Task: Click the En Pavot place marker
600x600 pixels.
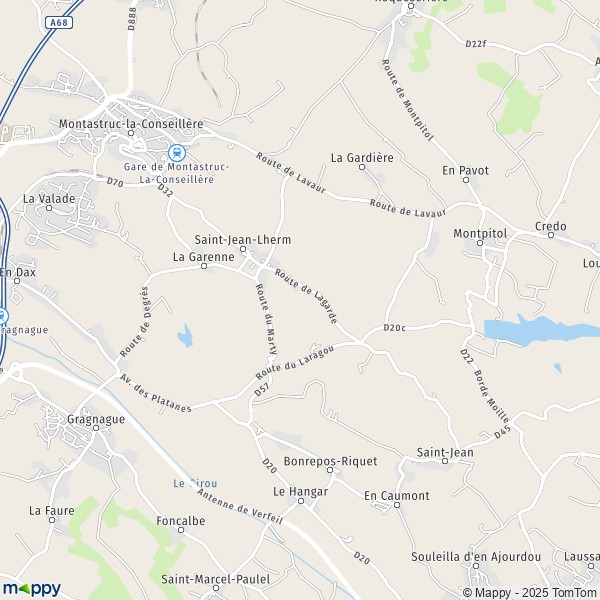Action: pos(466,180)
